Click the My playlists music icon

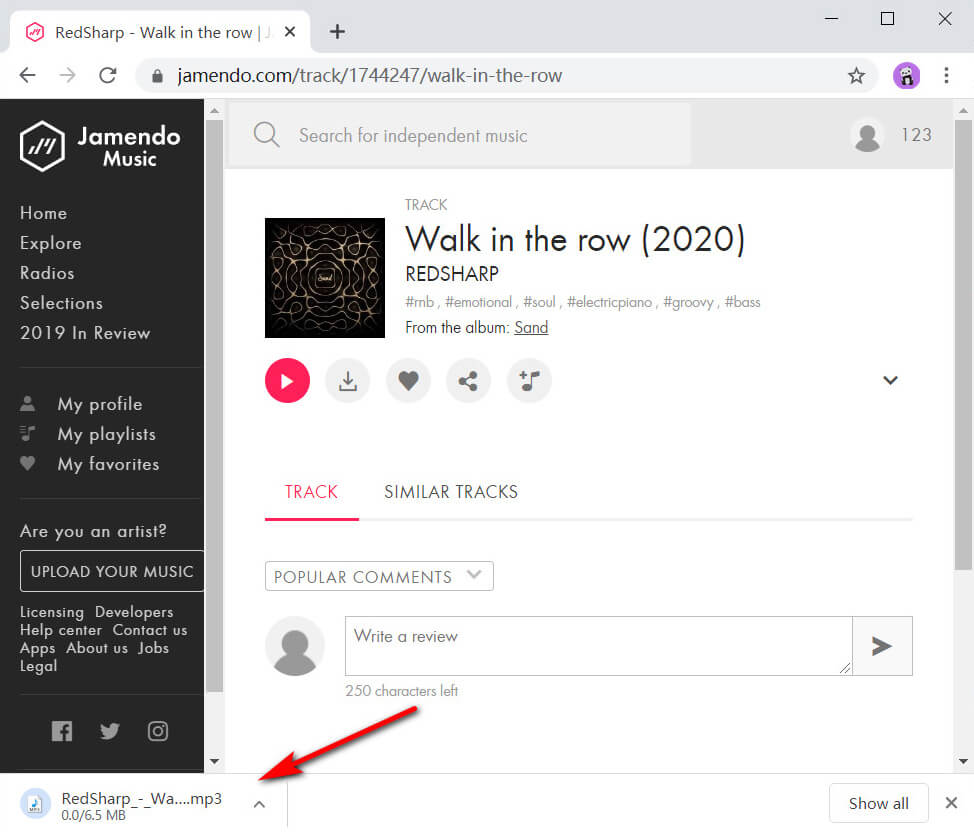pos(27,433)
